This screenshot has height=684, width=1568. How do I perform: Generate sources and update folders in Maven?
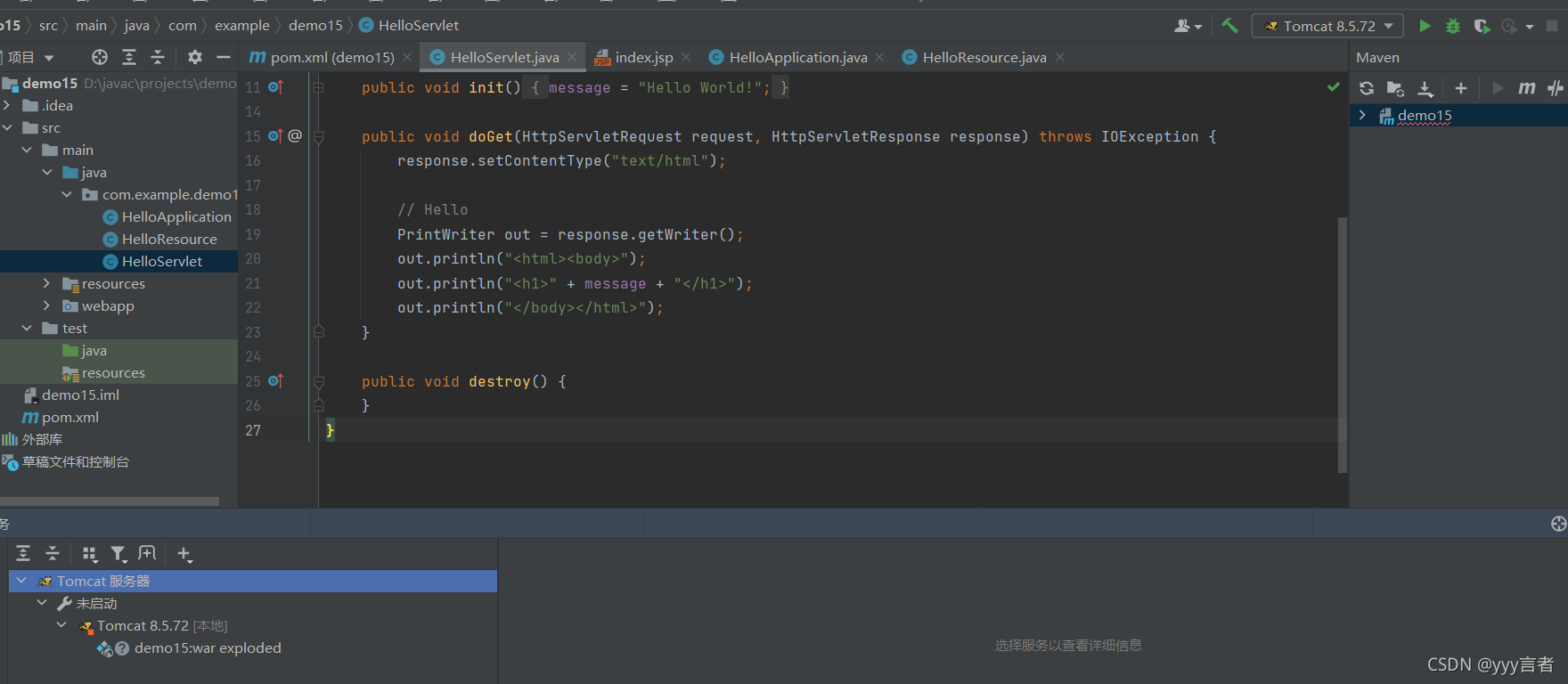[x=1396, y=88]
